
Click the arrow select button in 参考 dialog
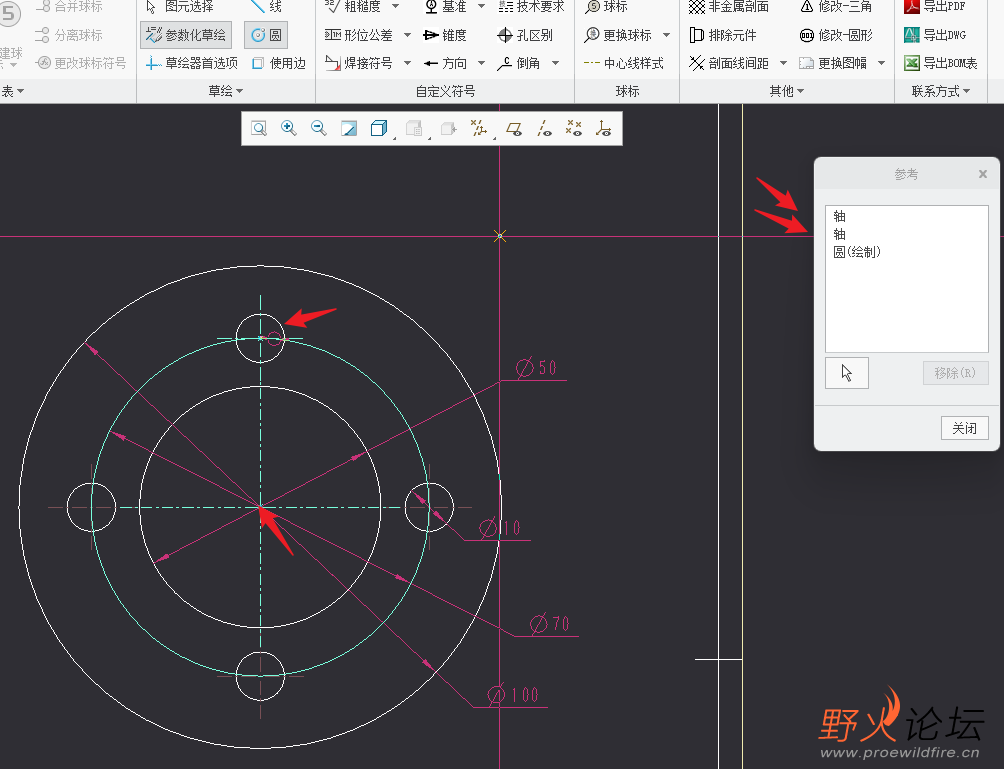(x=846, y=373)
